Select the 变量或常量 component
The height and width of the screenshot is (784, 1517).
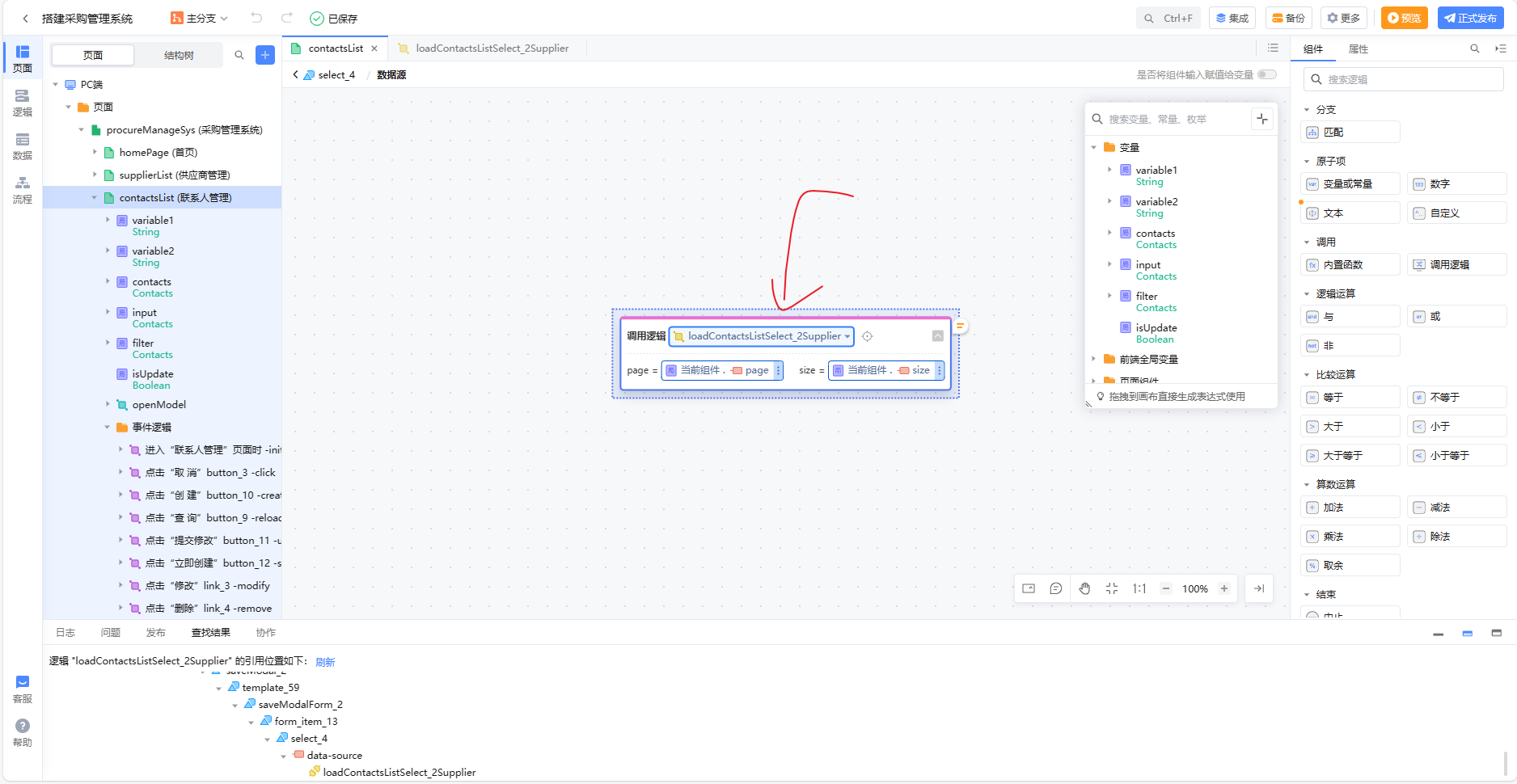(1350, 183)
